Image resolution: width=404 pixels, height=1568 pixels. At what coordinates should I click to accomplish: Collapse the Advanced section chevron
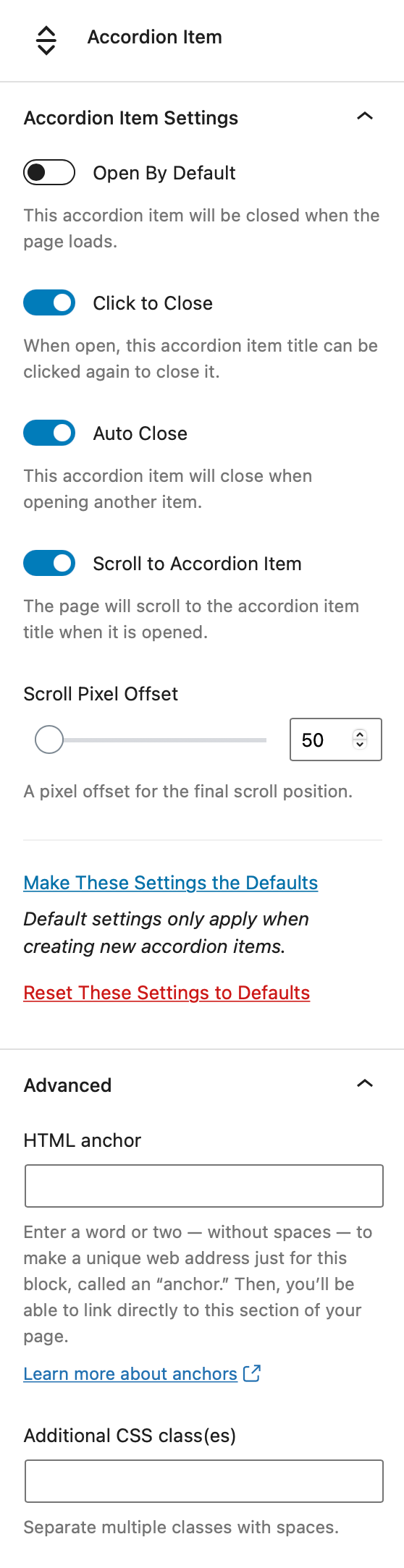point(365,1083)
